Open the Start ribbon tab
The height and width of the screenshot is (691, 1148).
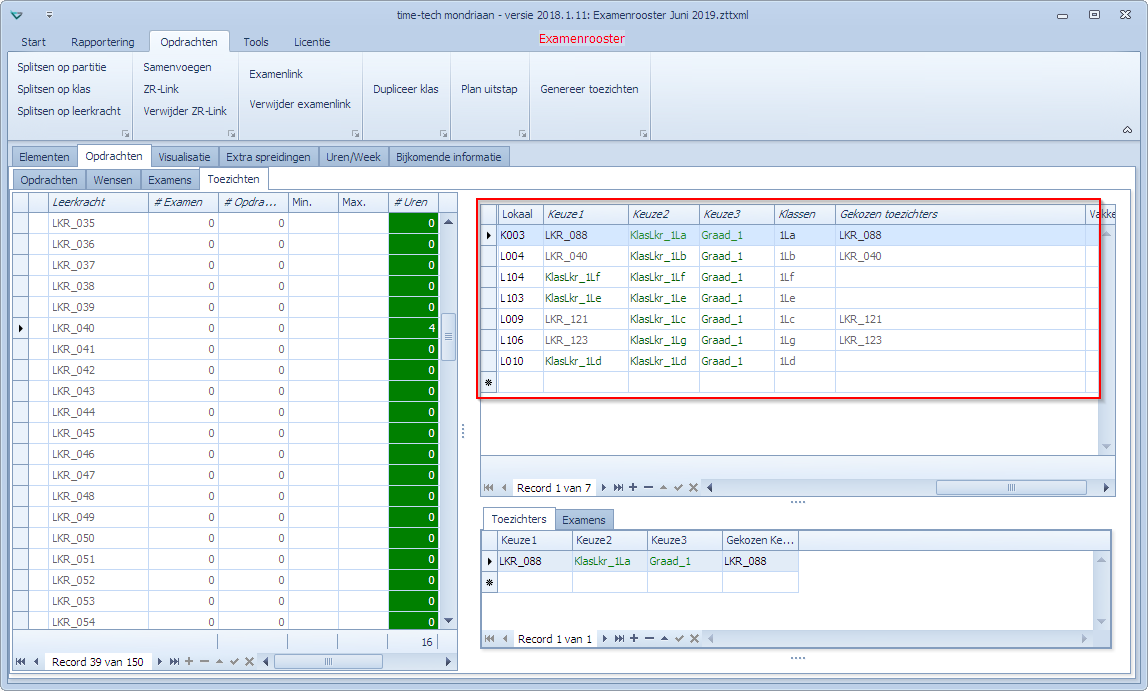(x=33, y=42)
